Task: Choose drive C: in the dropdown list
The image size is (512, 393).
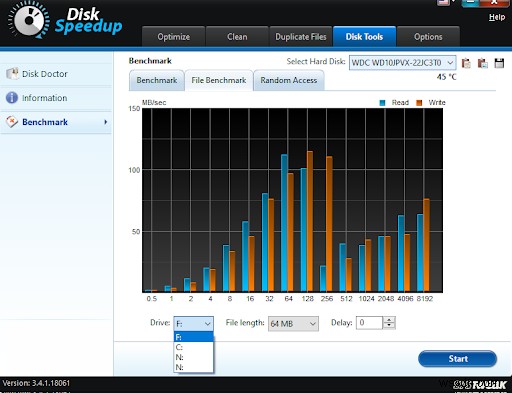Action: click(x=193, y=347)
